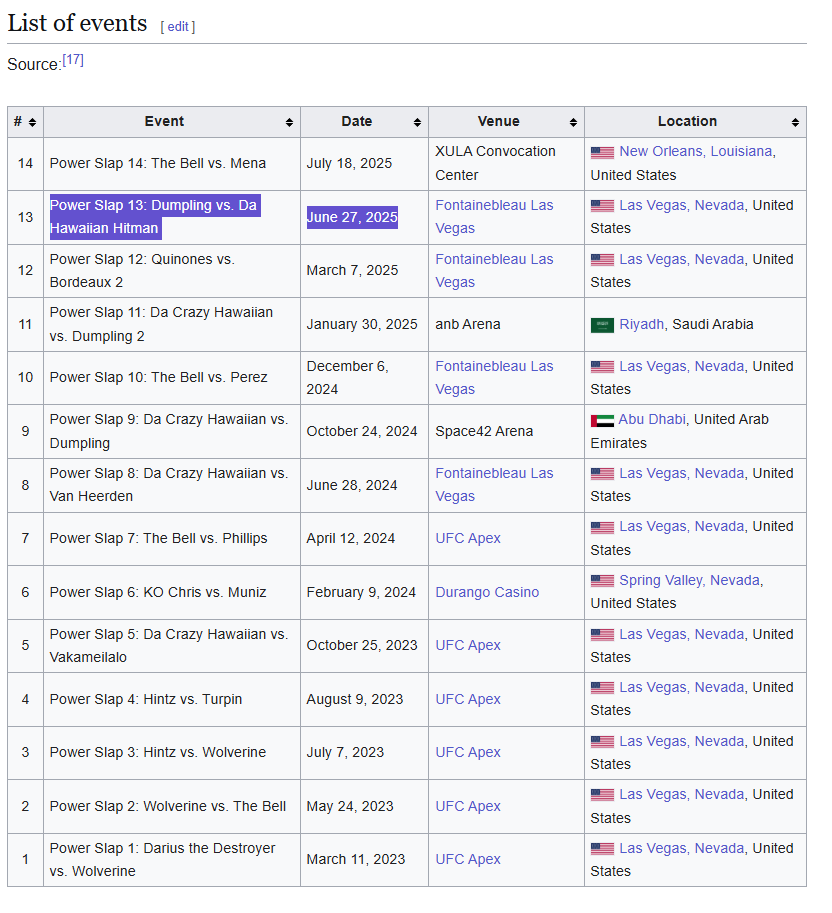Screen dimensions: 832x913
Task: Open Las Vegas, Nevada link in row 3
Action: [682, 741]
